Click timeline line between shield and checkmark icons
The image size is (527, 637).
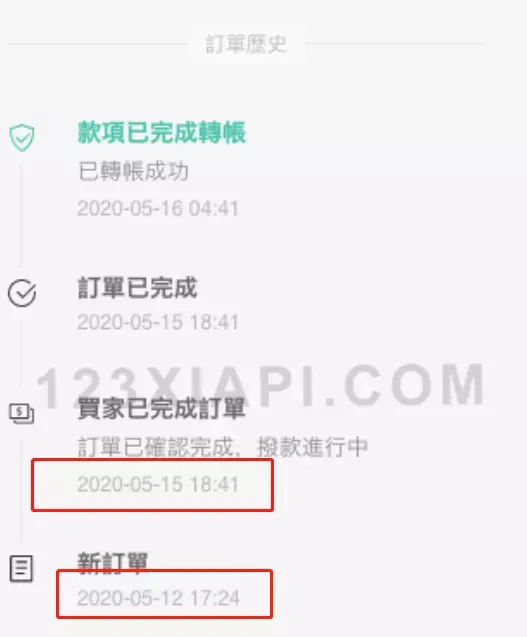[21, 215]
